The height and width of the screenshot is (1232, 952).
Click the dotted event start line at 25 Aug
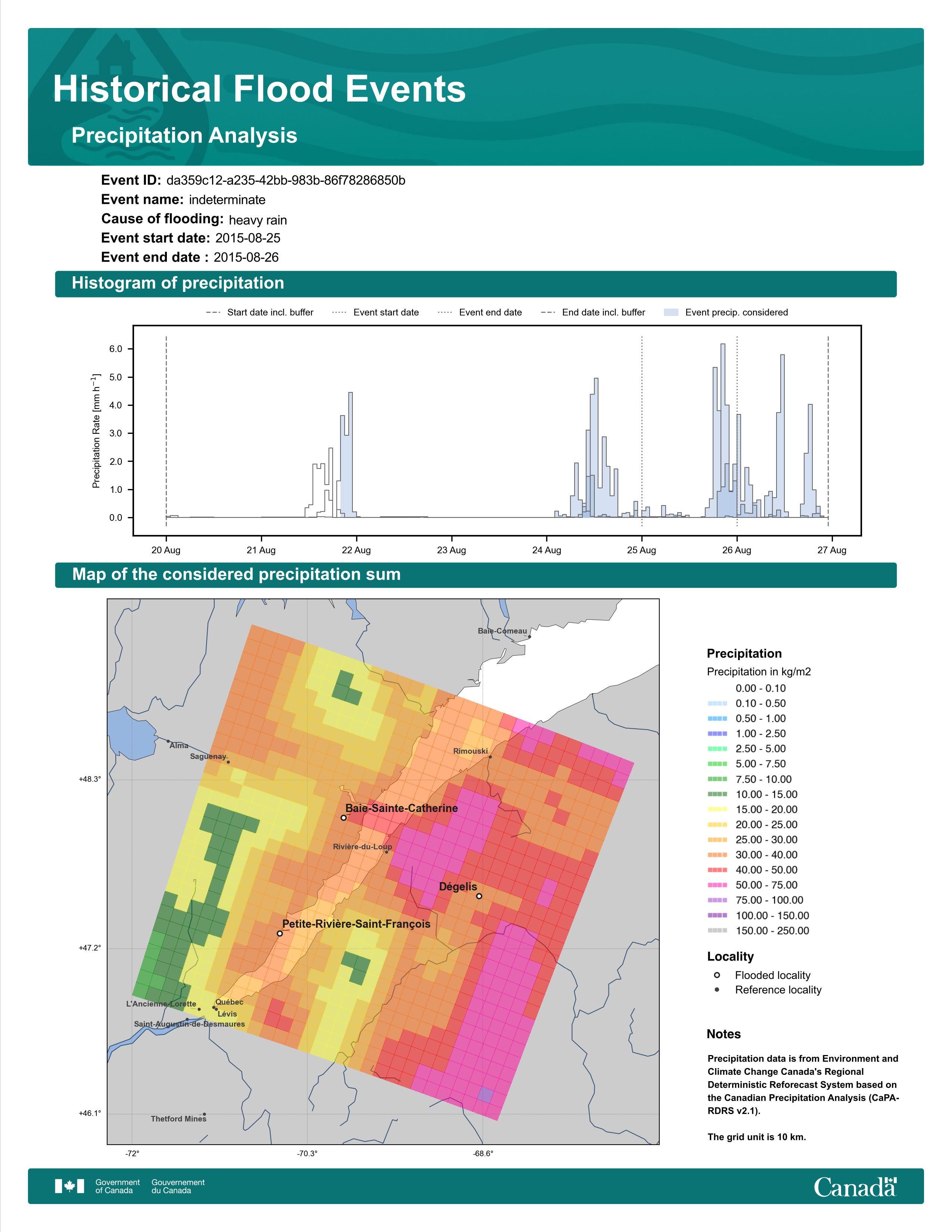point(642,432)
